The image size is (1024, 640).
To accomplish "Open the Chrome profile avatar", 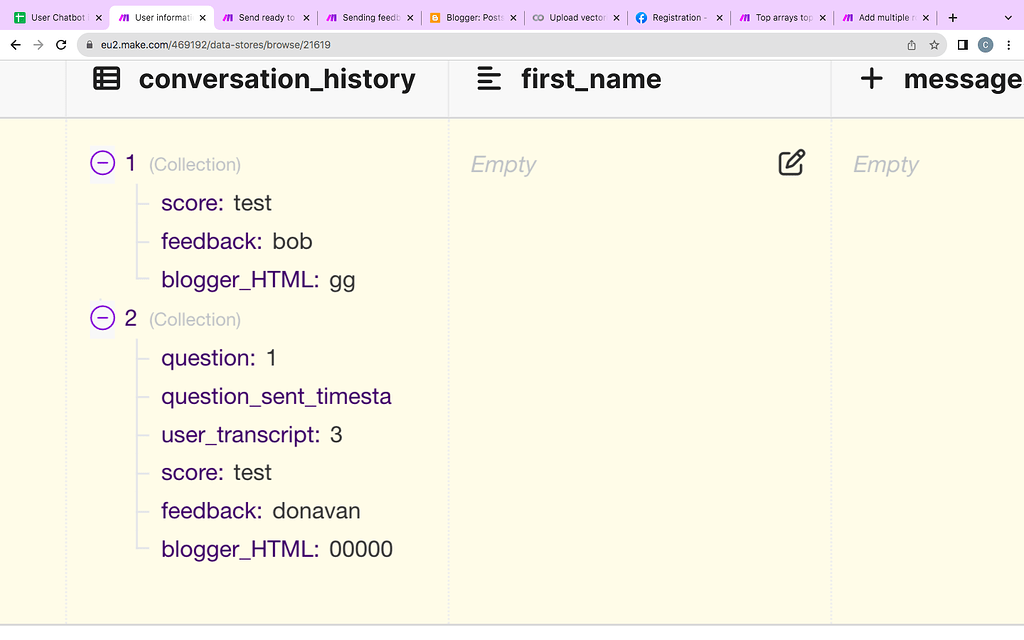I will click(985, 45).
